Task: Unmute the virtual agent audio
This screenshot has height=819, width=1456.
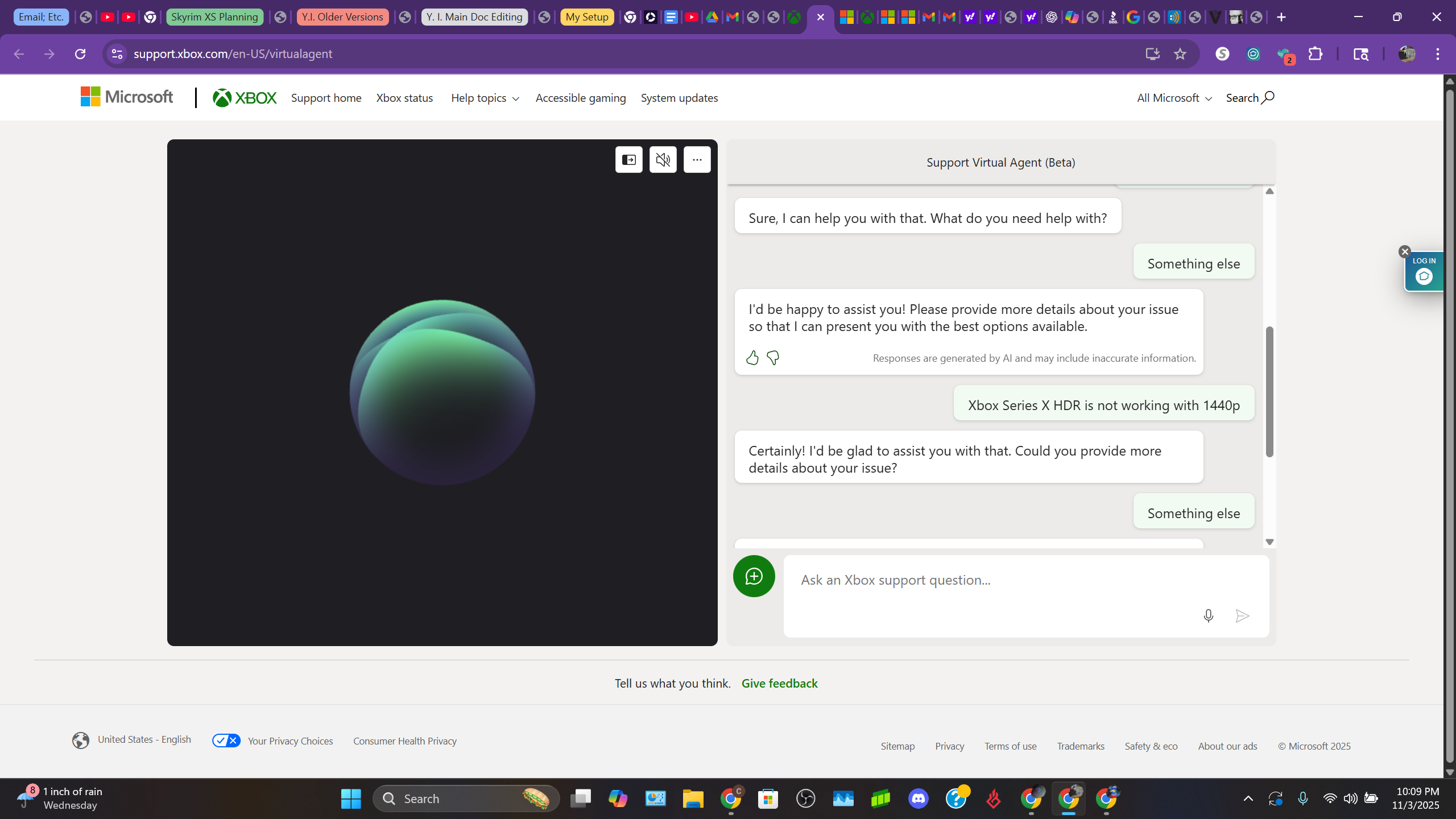Action: [x=663, y=160]
